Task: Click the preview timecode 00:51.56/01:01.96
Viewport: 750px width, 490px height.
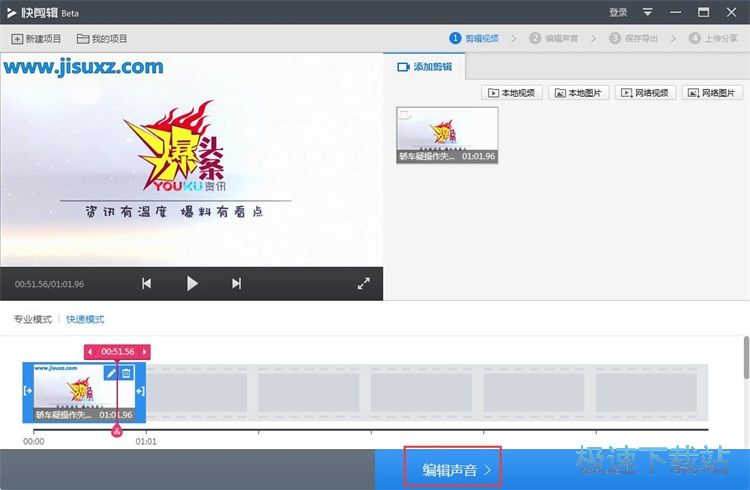Action: [x=49, y=284]
